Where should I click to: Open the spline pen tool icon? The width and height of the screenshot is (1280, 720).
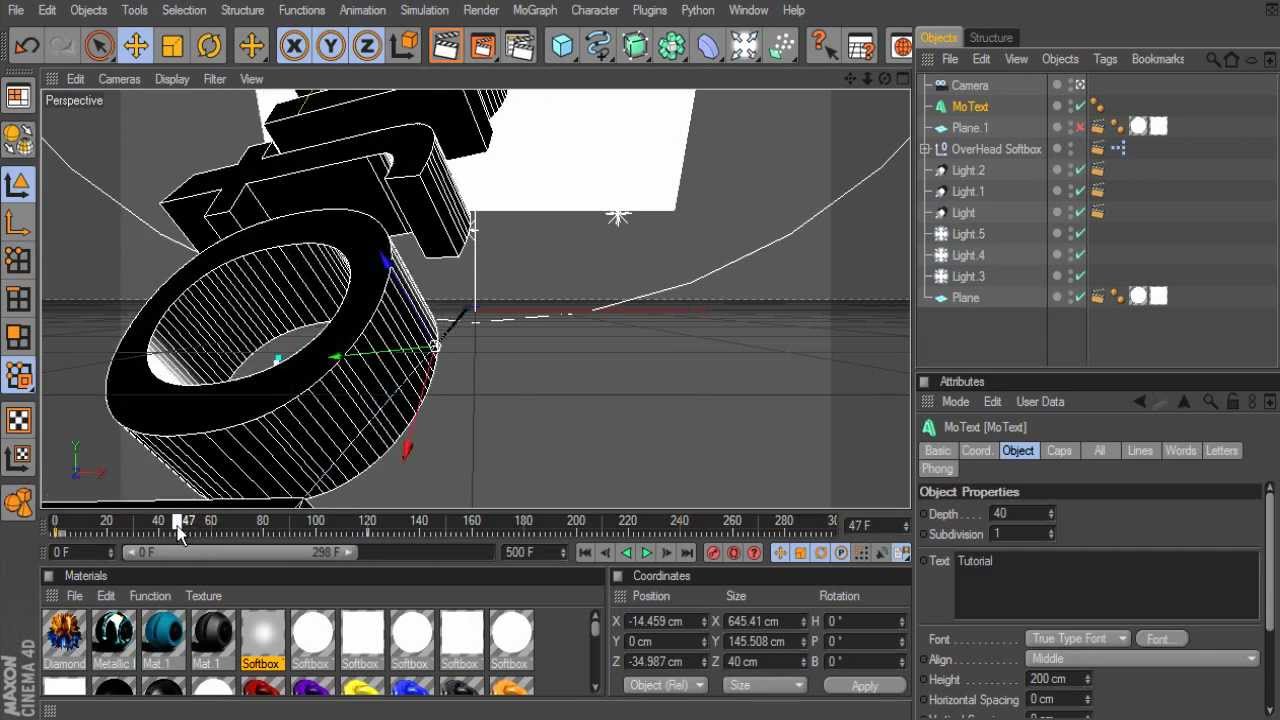tap(599, 46)
